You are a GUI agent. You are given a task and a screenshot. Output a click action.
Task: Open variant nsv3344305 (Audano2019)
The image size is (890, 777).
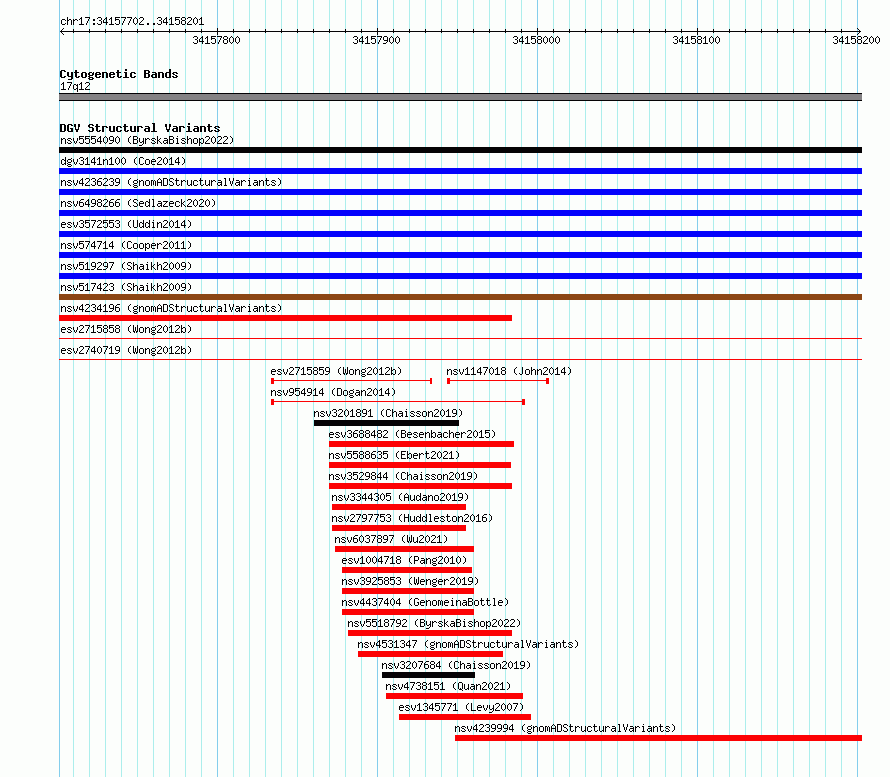point(400,497)
